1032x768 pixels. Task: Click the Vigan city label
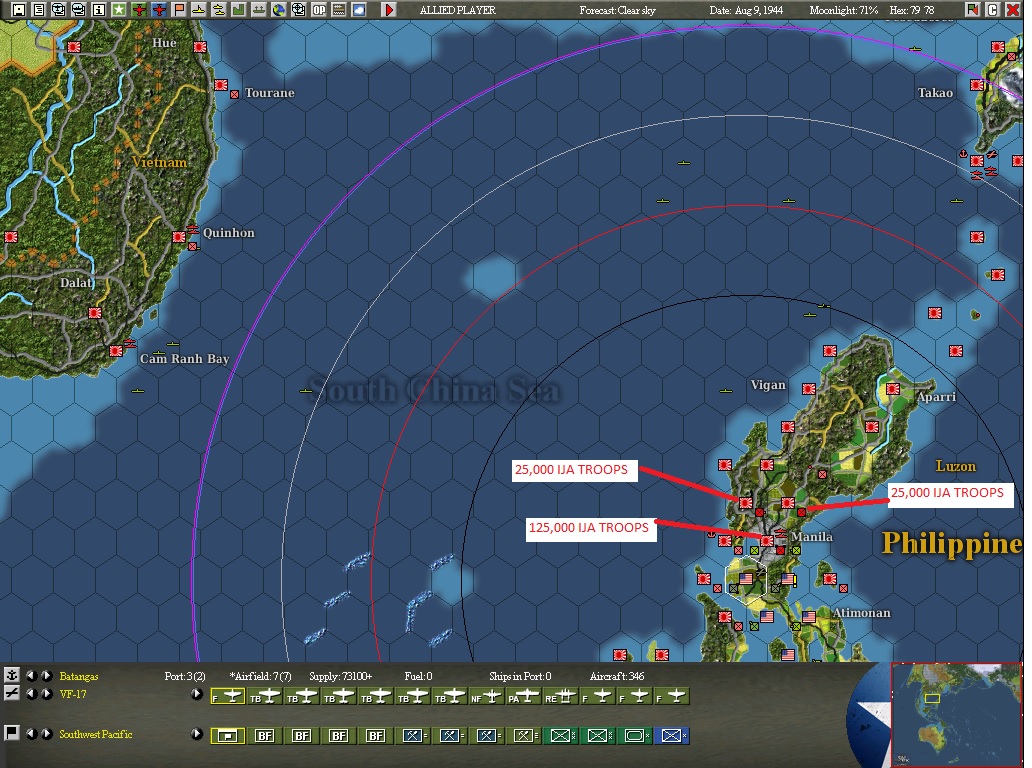click(x=768, y=385)
